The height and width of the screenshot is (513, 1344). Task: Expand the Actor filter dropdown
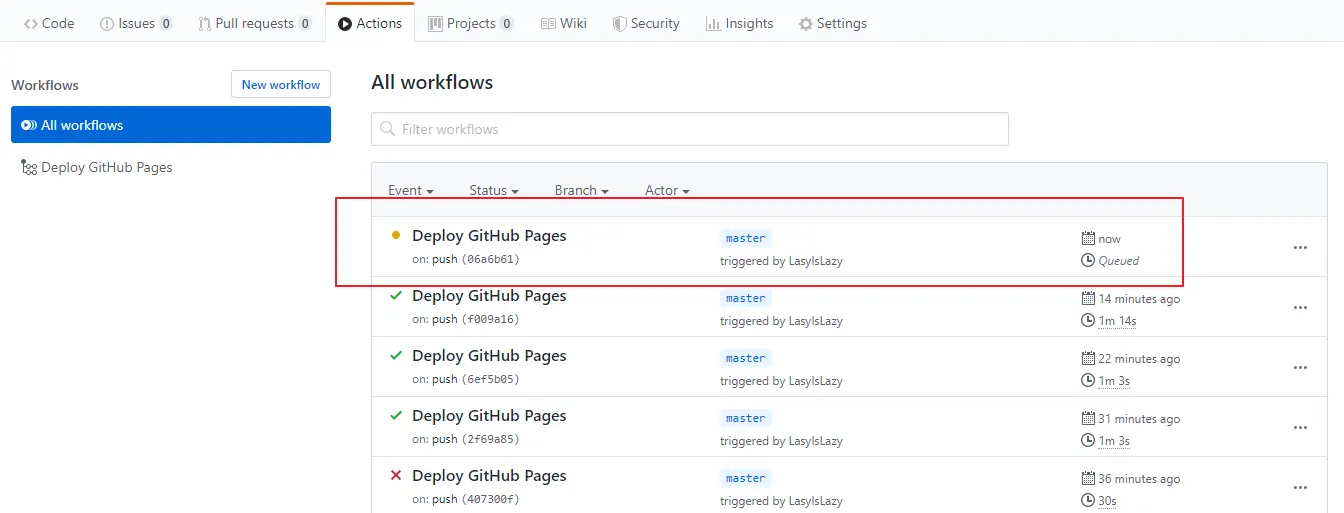click(x=667, y=190)
